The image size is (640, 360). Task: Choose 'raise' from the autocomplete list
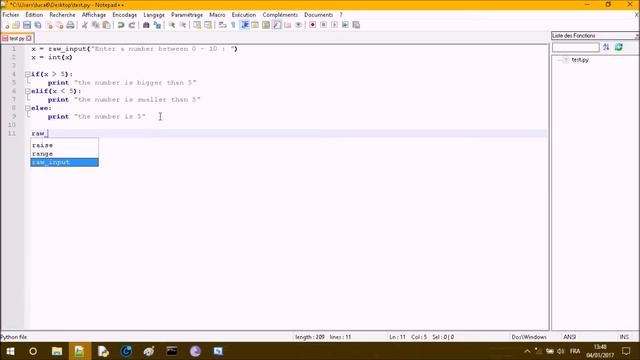64,145
